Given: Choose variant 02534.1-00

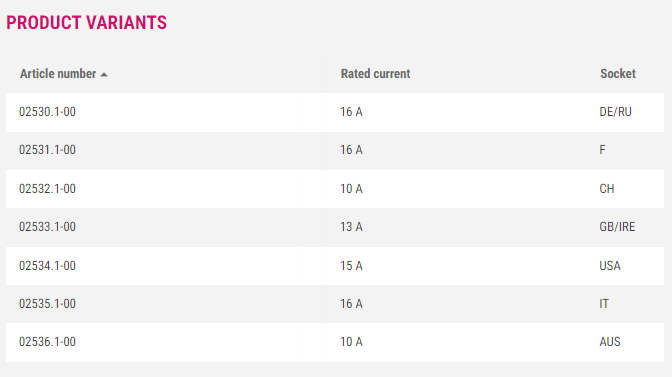Looking at the screenshot, I should click(x=47, y=266).
